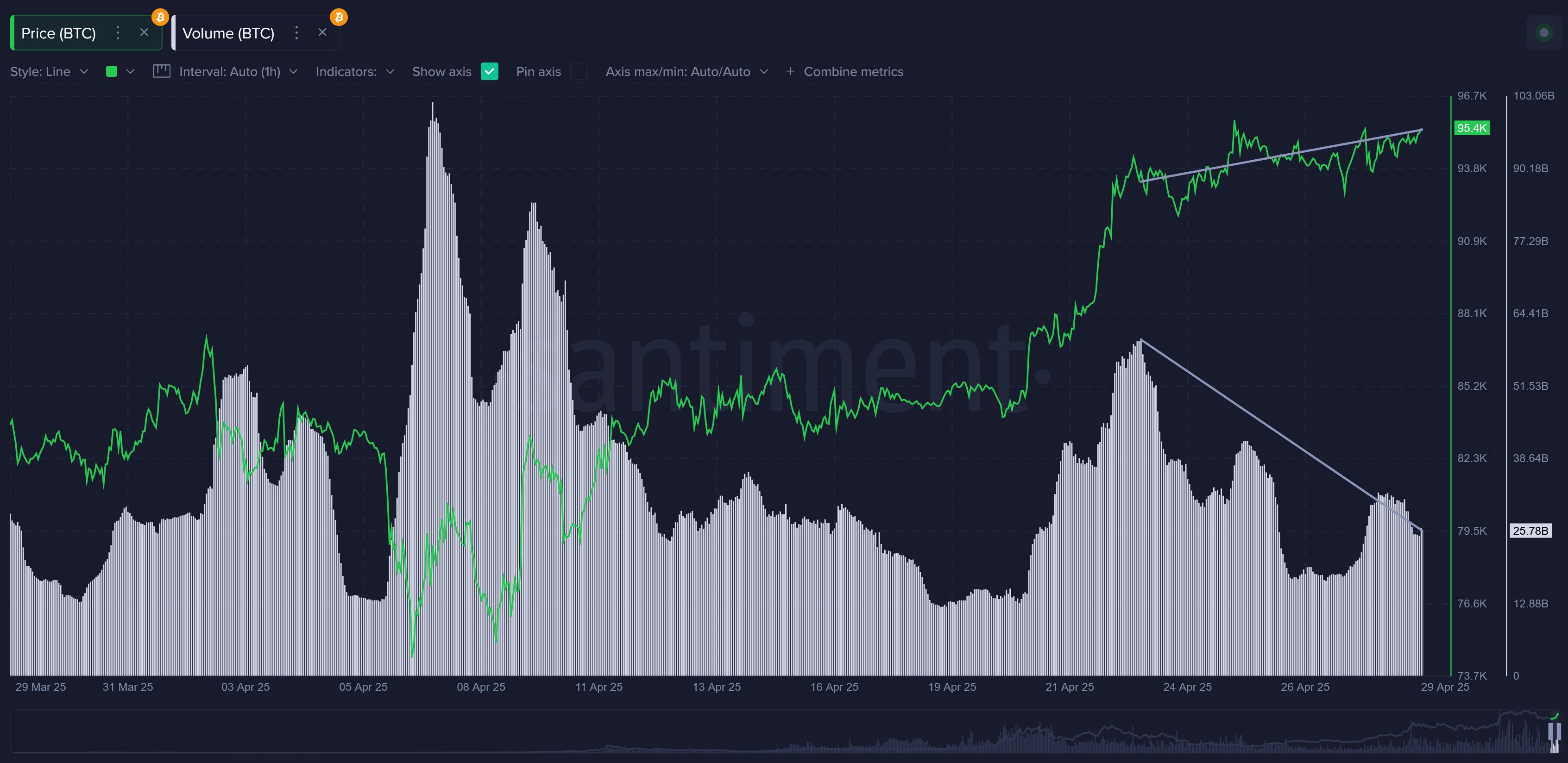The width and height of the screenshot is (1568, 763).
Task: Click the plus icon beside Combine metrics
Action: pos(790,71)
